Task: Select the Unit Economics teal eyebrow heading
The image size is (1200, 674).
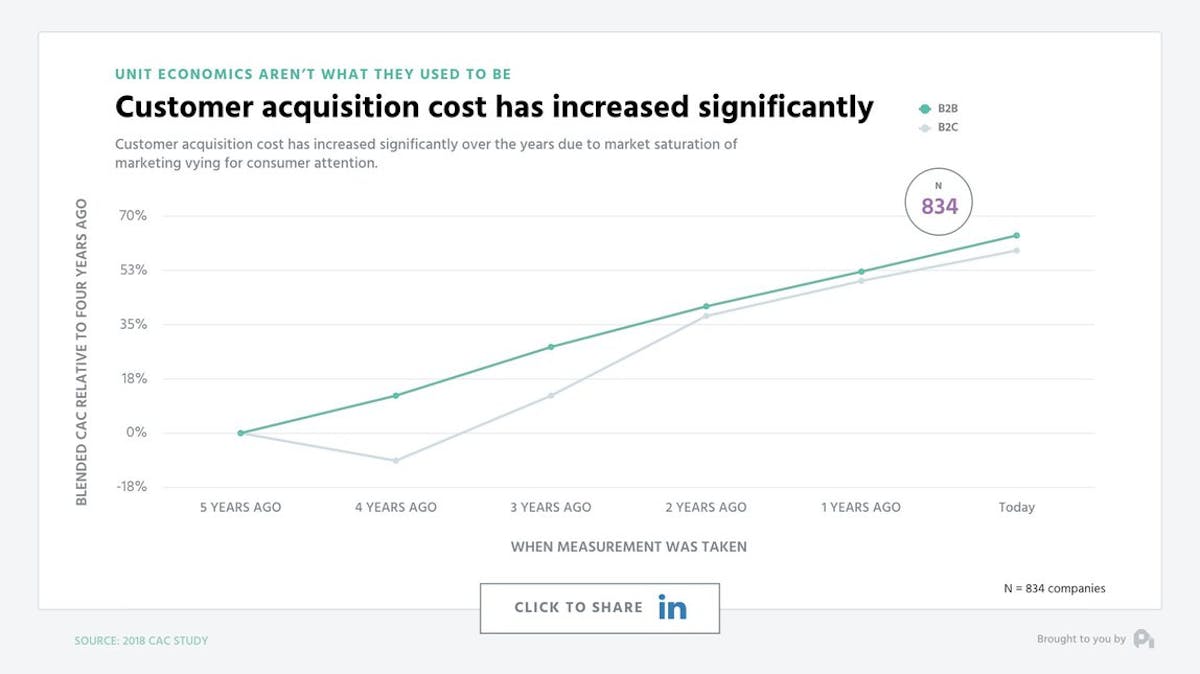Action: click(x=313, y=73)
